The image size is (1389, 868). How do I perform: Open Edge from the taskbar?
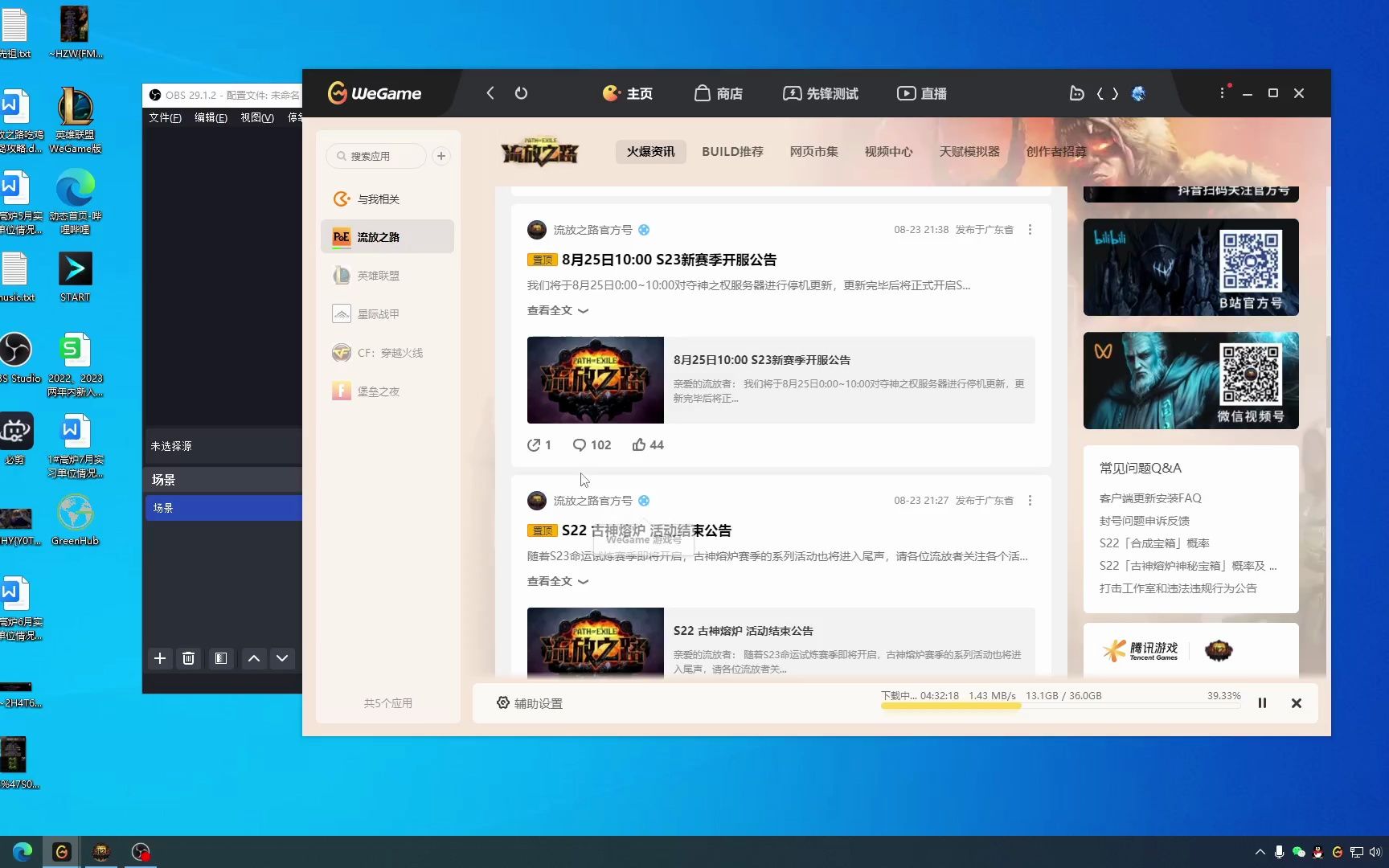[x=23, y=852]
